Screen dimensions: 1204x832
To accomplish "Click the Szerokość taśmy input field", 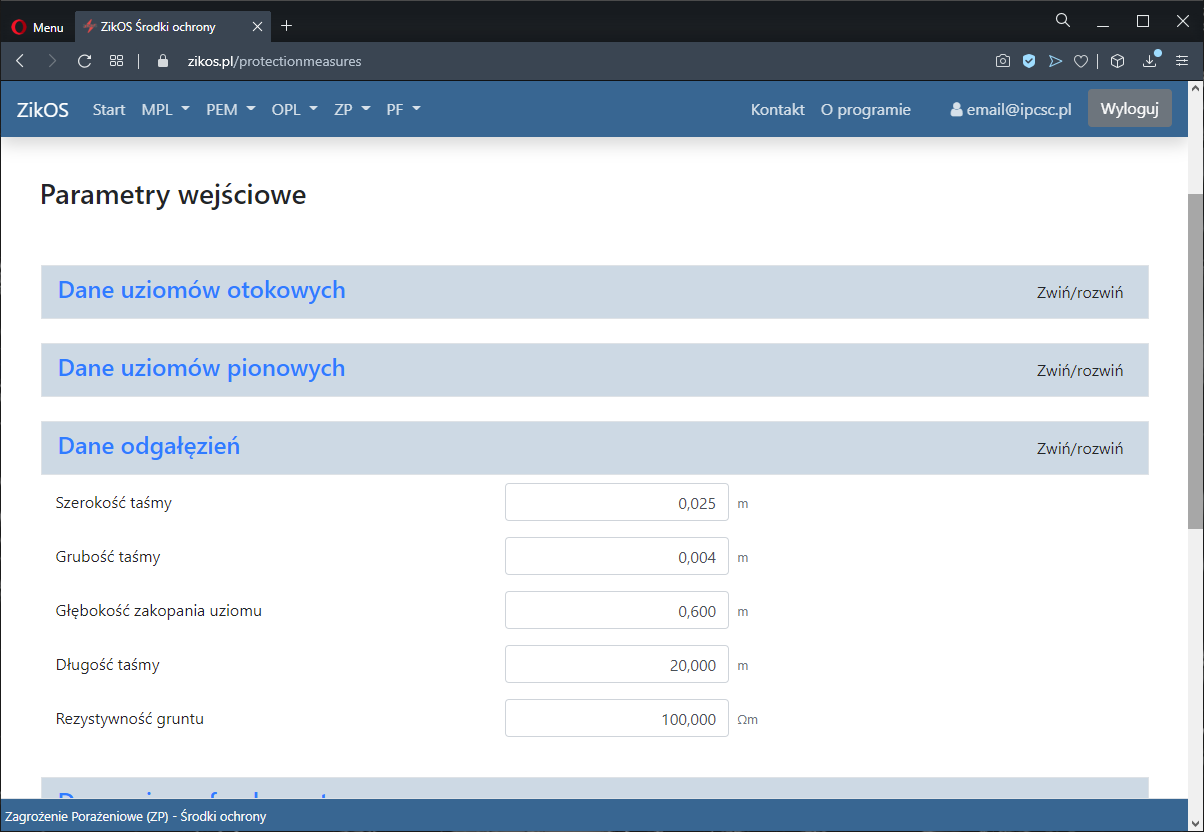I will (x=616, y=503).
